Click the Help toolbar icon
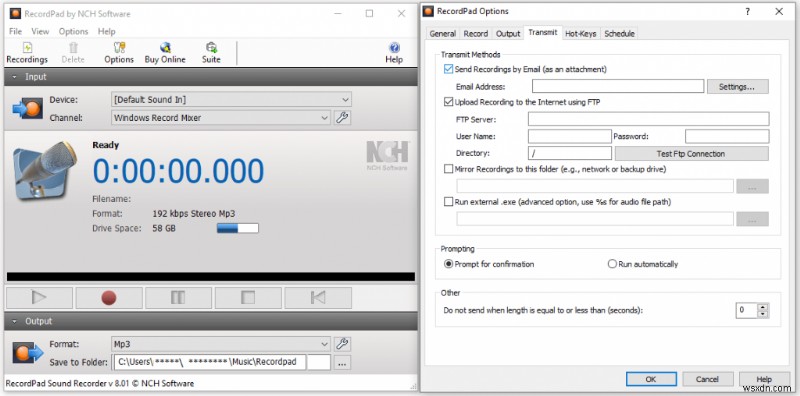Screen dimensions: 800x396 pyautogui.click(x=394, y=53)
